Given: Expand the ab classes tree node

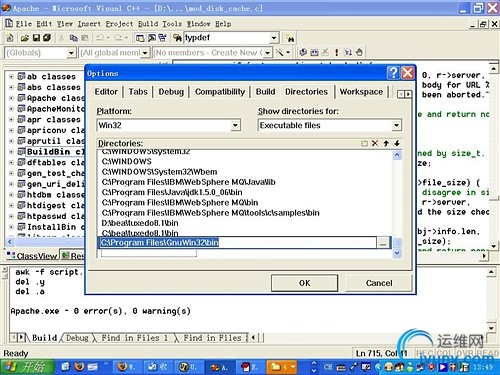Looking at the screenshot, I should coord(11,77).
